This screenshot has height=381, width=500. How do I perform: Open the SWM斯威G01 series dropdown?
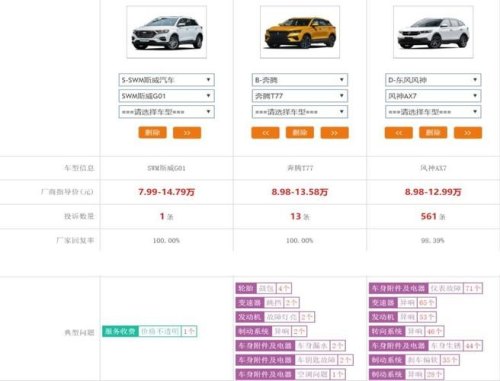pos(166,96)
